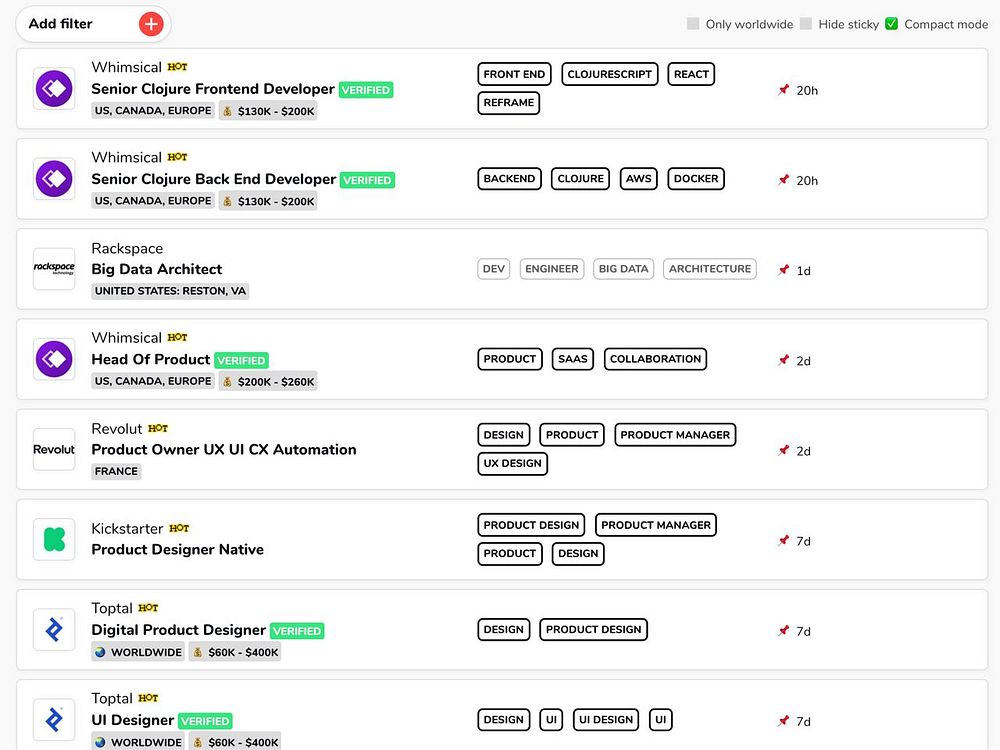
Task: Click the COLLABORATION tag
Action: point(655,359)
